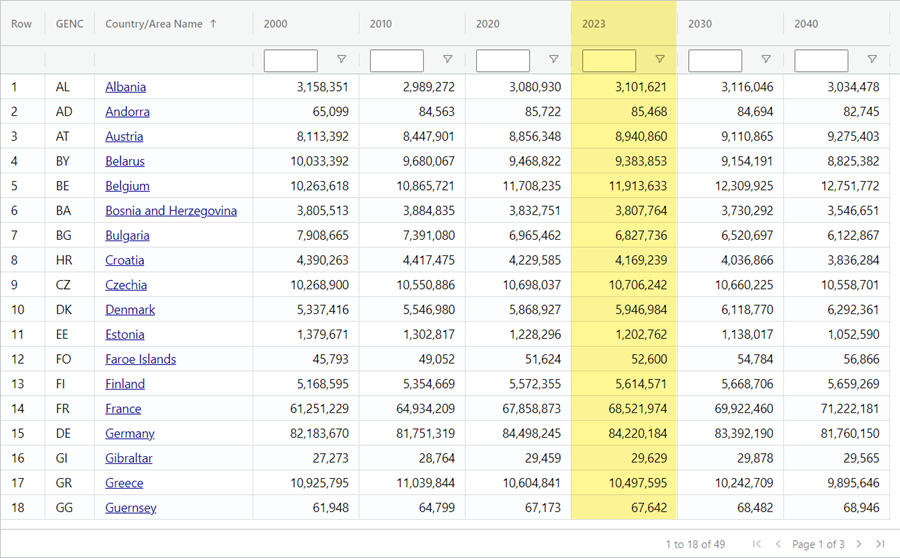Select Greece's 2023 value 10,497,595
This screenshot has height=558, width=900.
pyautogui.click(x=638, y=483)
